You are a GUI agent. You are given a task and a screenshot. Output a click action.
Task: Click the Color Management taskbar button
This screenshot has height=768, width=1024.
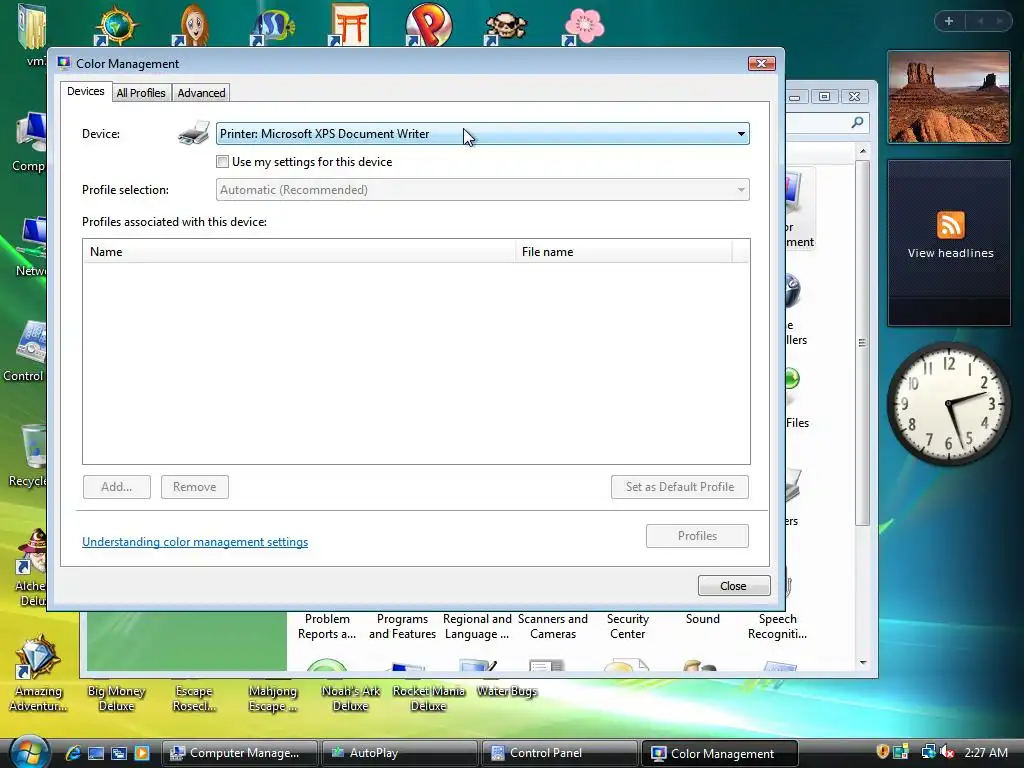720,753
